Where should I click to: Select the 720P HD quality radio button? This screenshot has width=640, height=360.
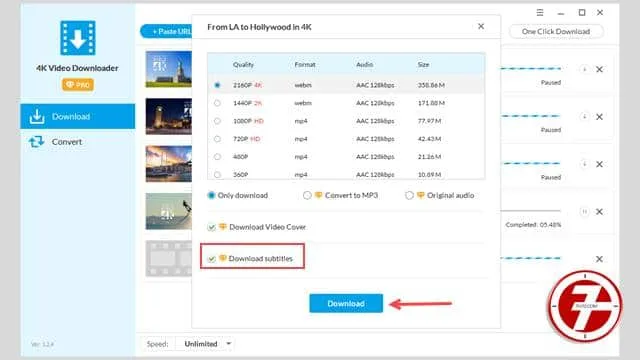(217, 139)
